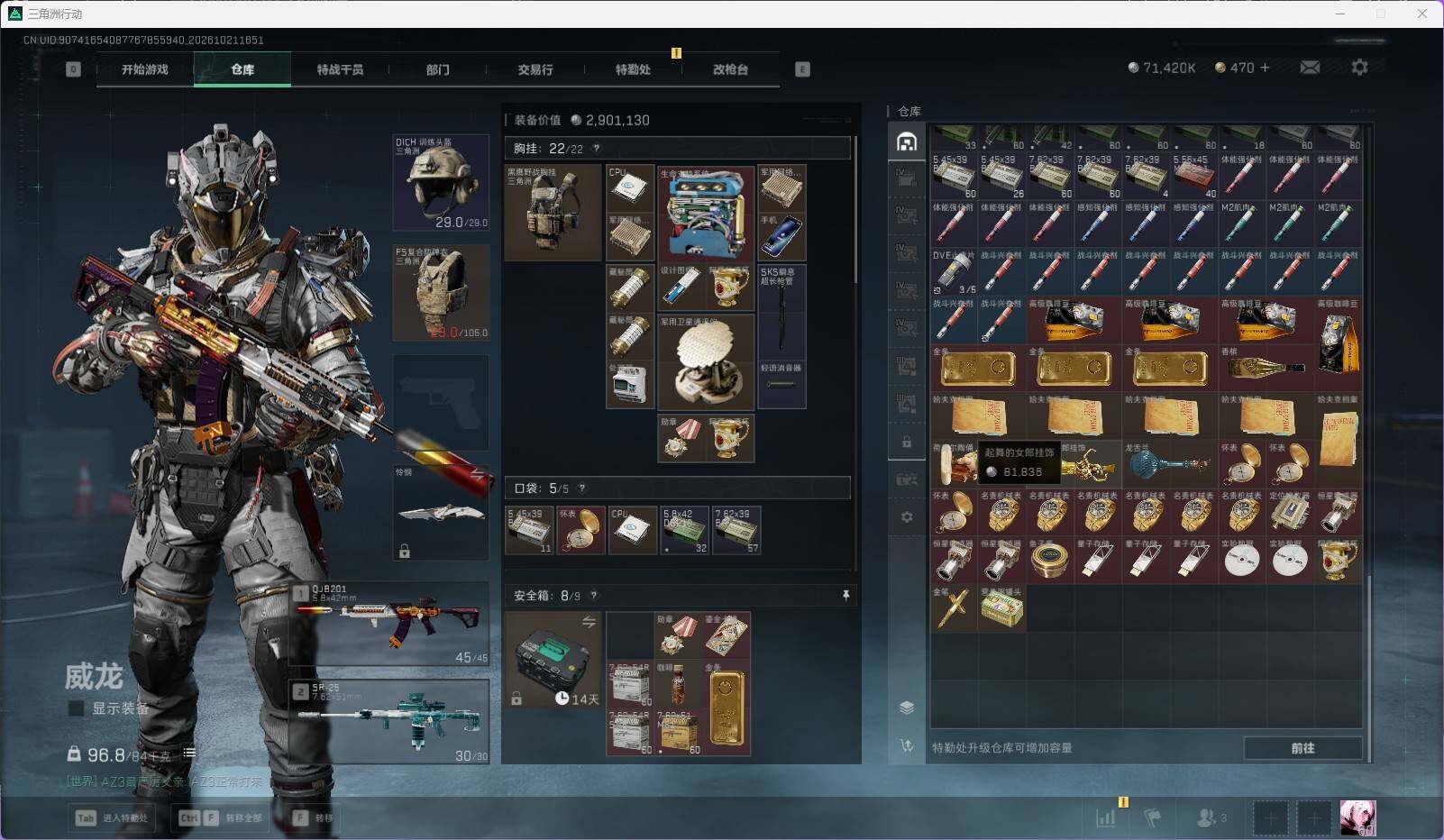The height and width of the screenshot is (840, 1444).
Task: Open the 部门 tab
Action: 437,69
